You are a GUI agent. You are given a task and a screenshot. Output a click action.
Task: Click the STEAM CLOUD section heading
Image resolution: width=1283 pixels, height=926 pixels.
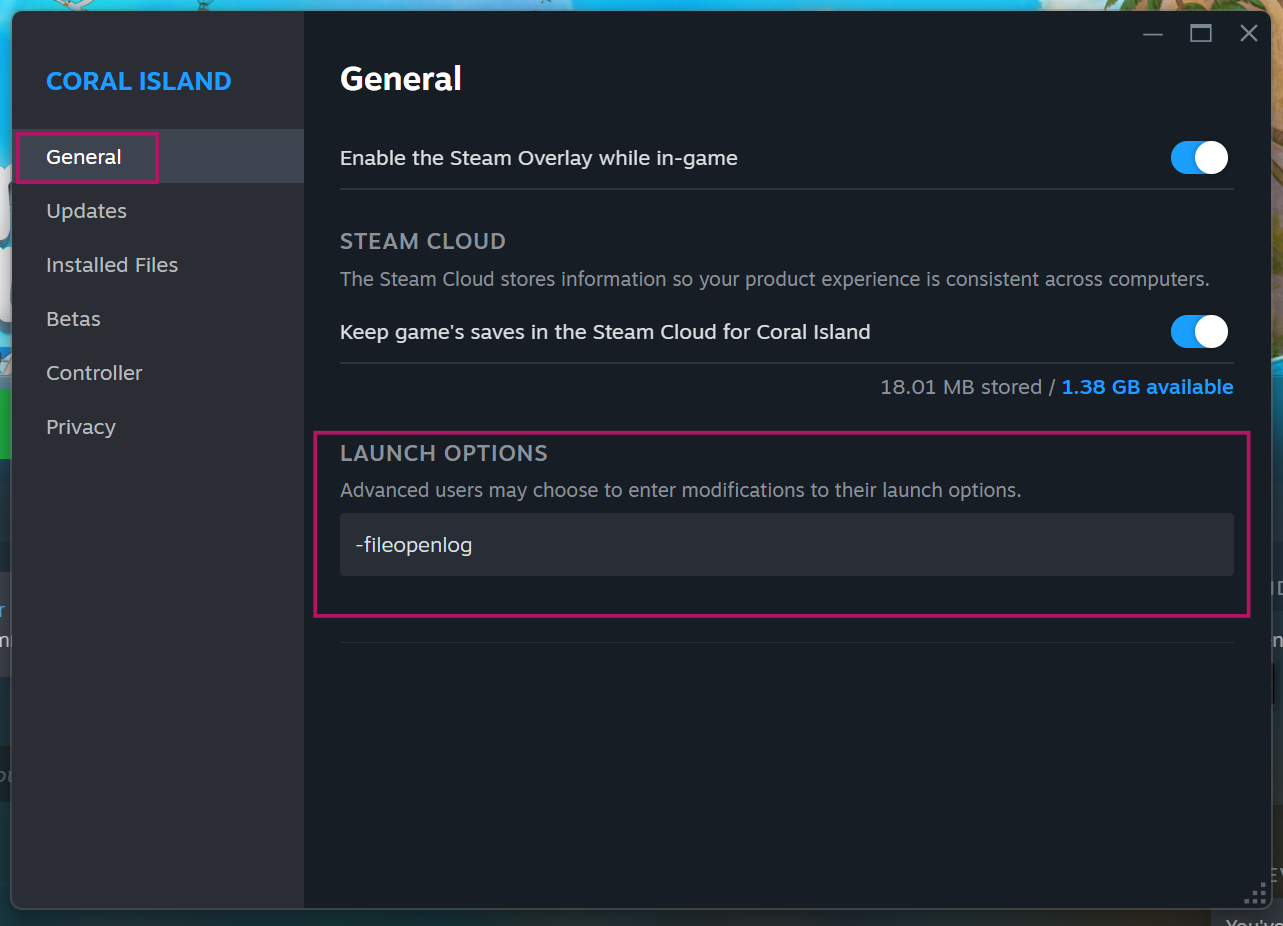click(x=423, y=241)
